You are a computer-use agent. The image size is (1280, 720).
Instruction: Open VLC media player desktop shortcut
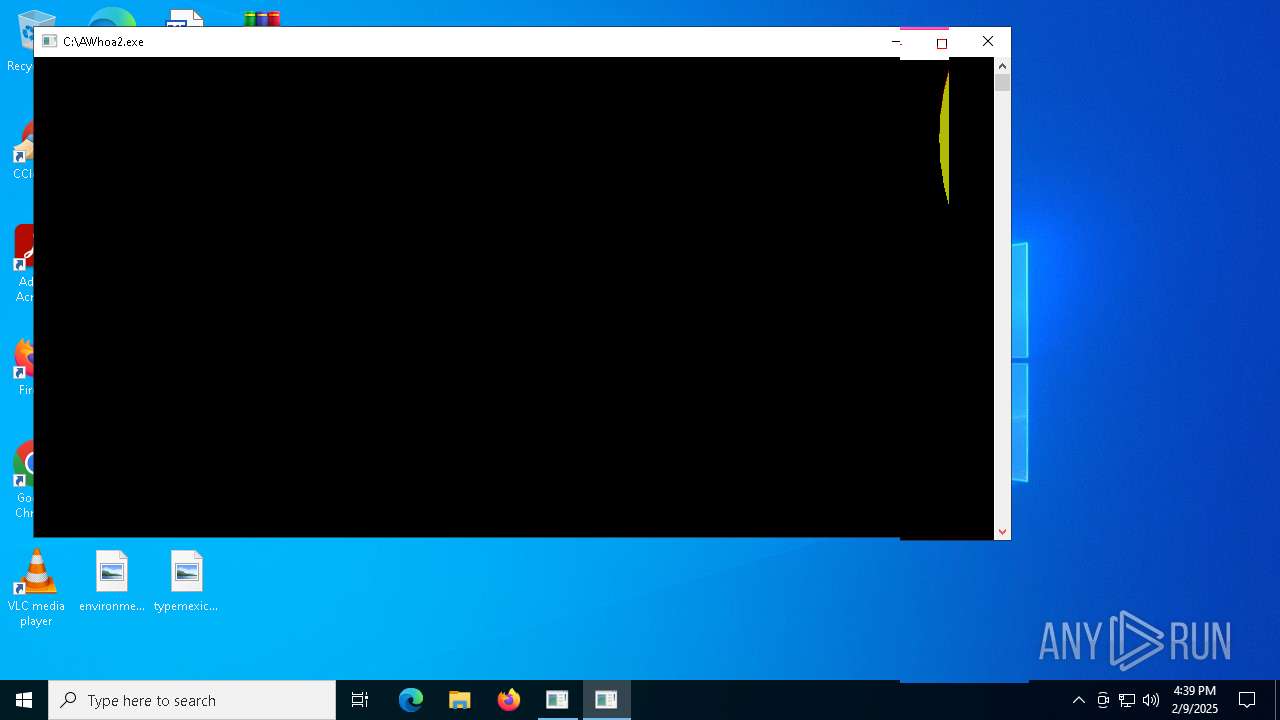36,588
